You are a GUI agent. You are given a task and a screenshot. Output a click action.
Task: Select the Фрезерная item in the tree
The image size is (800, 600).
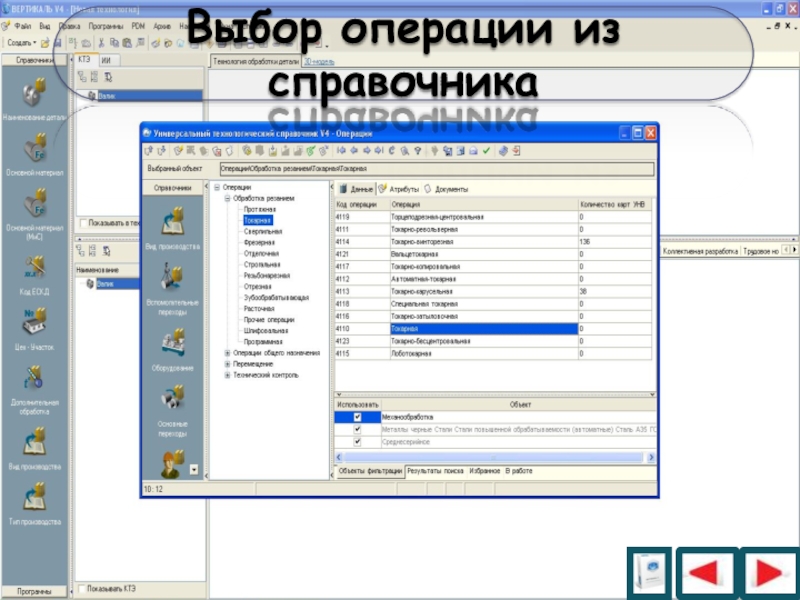coord(259,242)
